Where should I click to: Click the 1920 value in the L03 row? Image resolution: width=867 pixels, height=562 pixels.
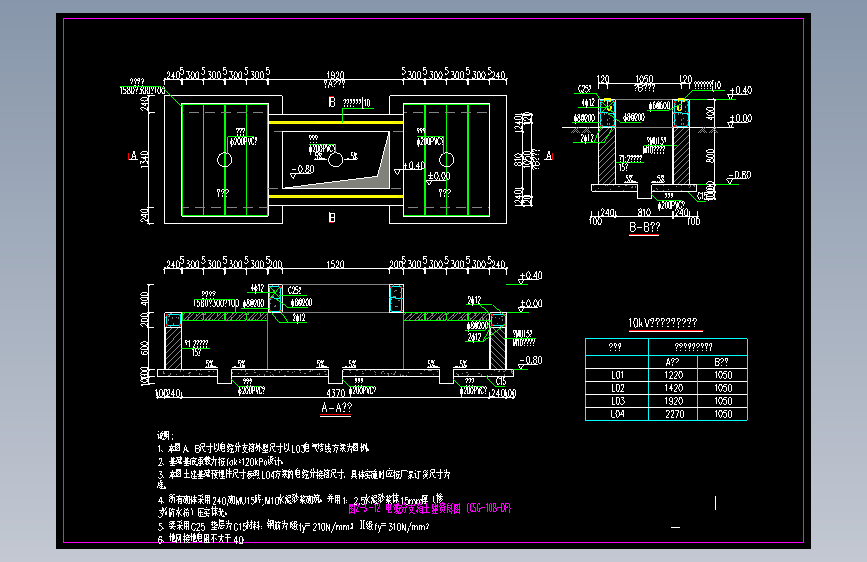coord(673,401)
